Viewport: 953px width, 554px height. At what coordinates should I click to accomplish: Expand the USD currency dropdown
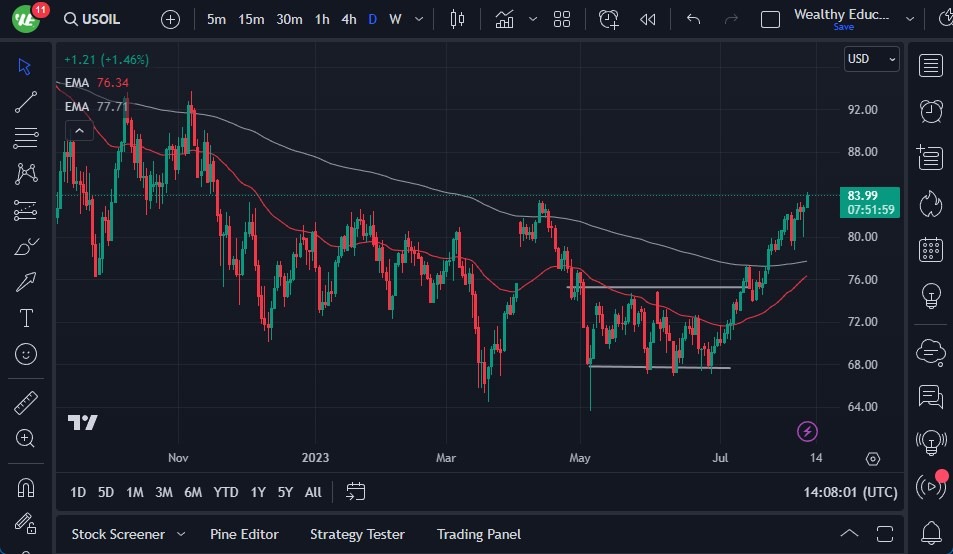click(872, 59)
